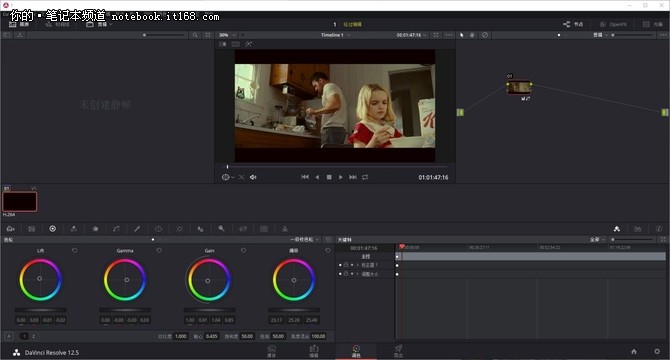Play the clip forward
Image resolution: width=670 pixels, height=360 pixels.
tap(341, 177)
